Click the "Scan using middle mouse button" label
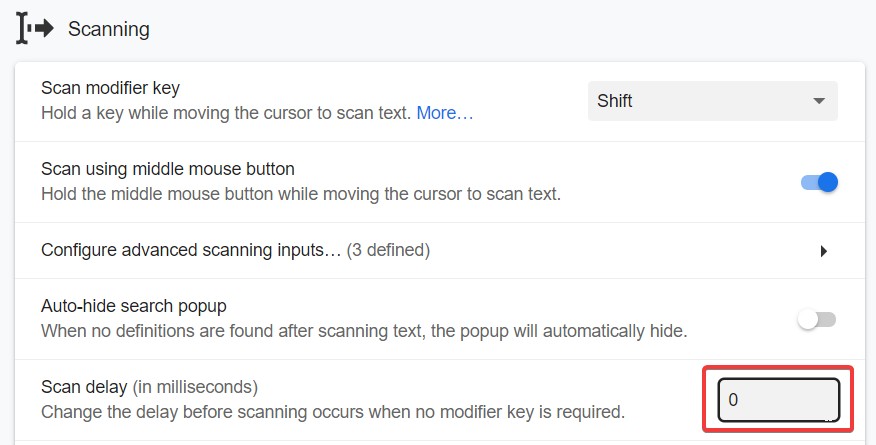Viewport: 876px width, 445px height. (168, 169)
